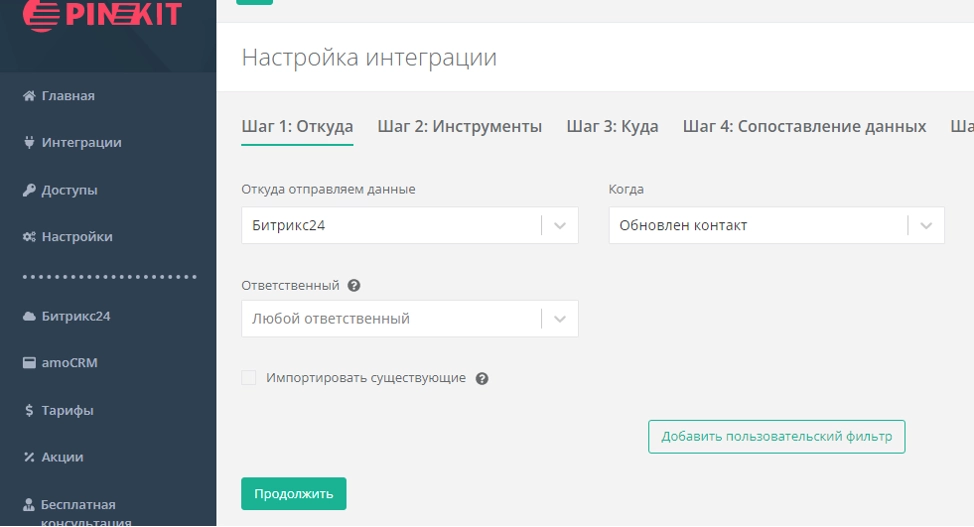The height and width of the screenshot is (527, 974).
Task: Click the card icon beside amoCRM
Action: click(x=29, y=363)
